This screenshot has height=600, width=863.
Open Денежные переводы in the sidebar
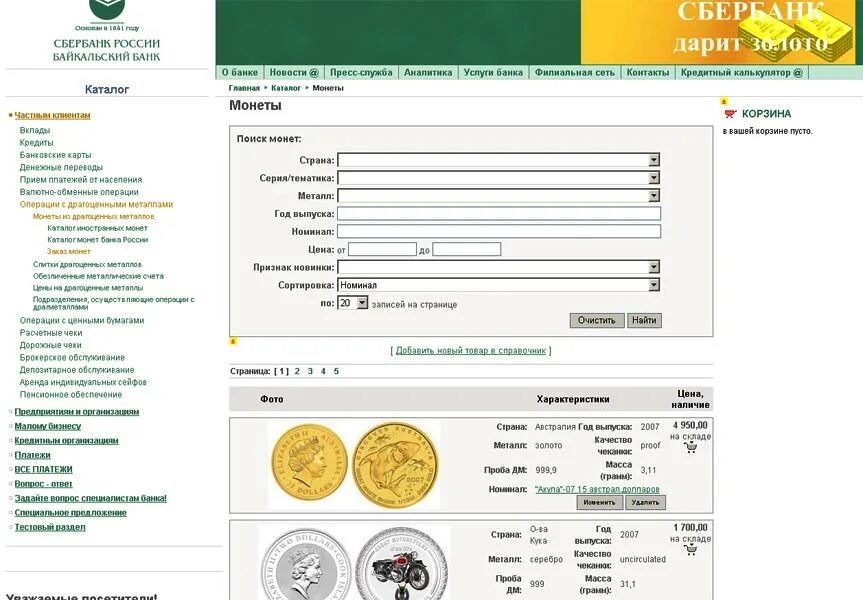tap(61, 167)
